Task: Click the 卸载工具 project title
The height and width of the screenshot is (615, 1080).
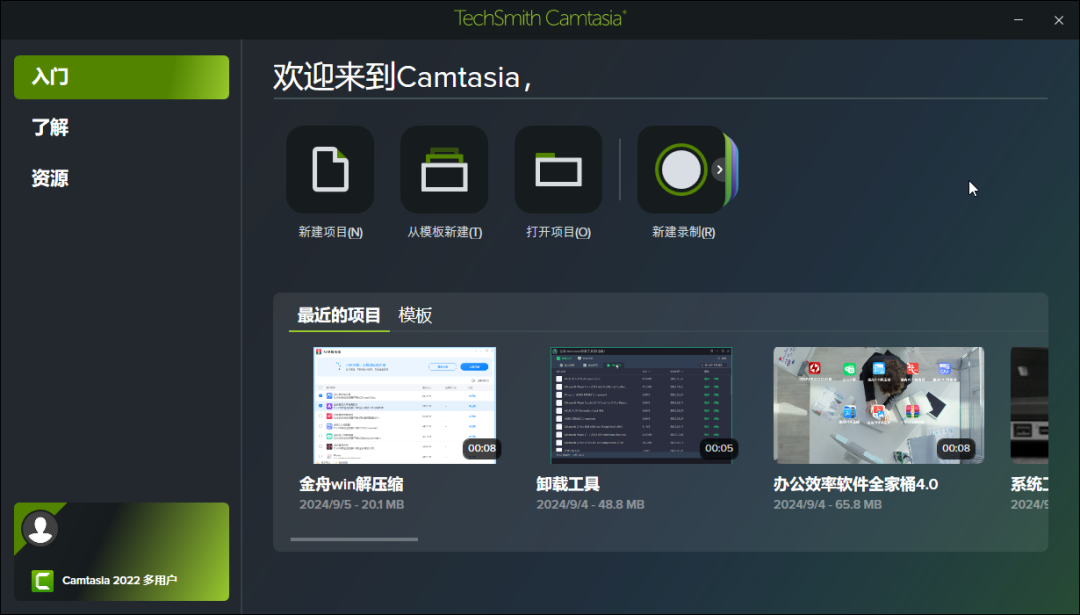Action: 568,484
